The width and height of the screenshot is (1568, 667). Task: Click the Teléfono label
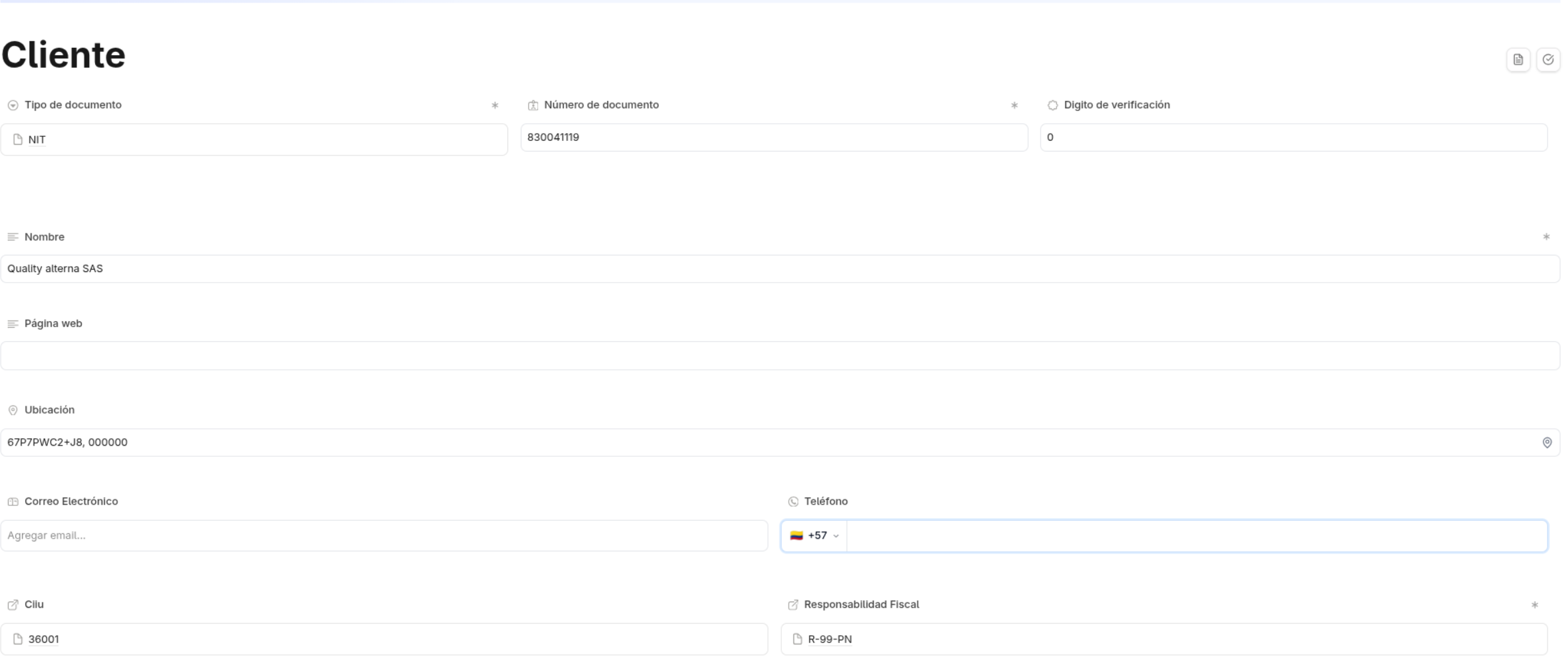point(826,501)
